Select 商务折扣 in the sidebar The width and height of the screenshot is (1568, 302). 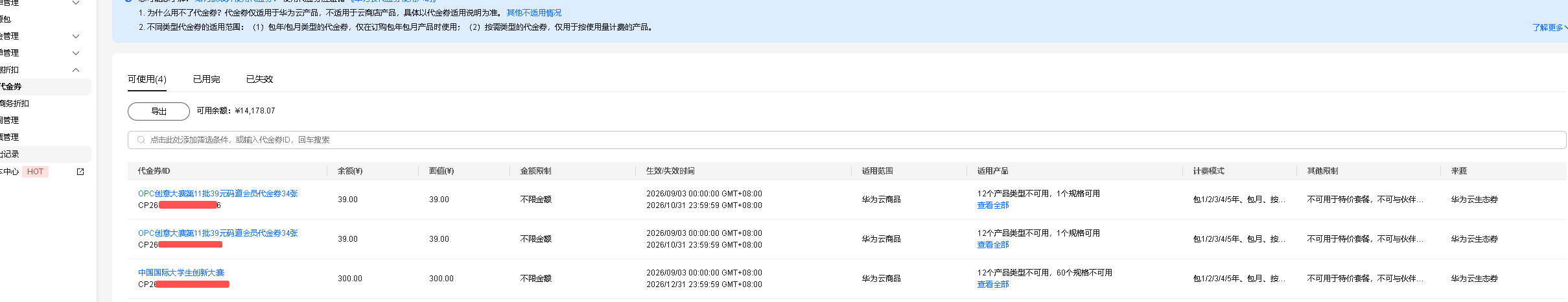click(x=14, y=104)
